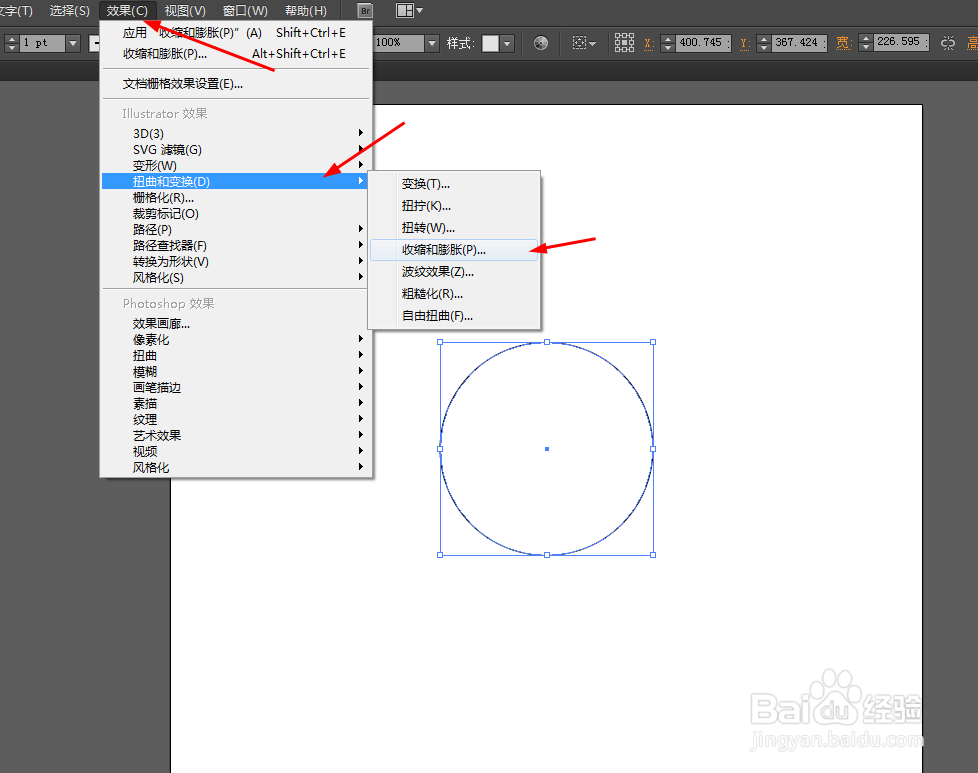Expand the Photoshop 风格化 submenu

click(236, 467)
